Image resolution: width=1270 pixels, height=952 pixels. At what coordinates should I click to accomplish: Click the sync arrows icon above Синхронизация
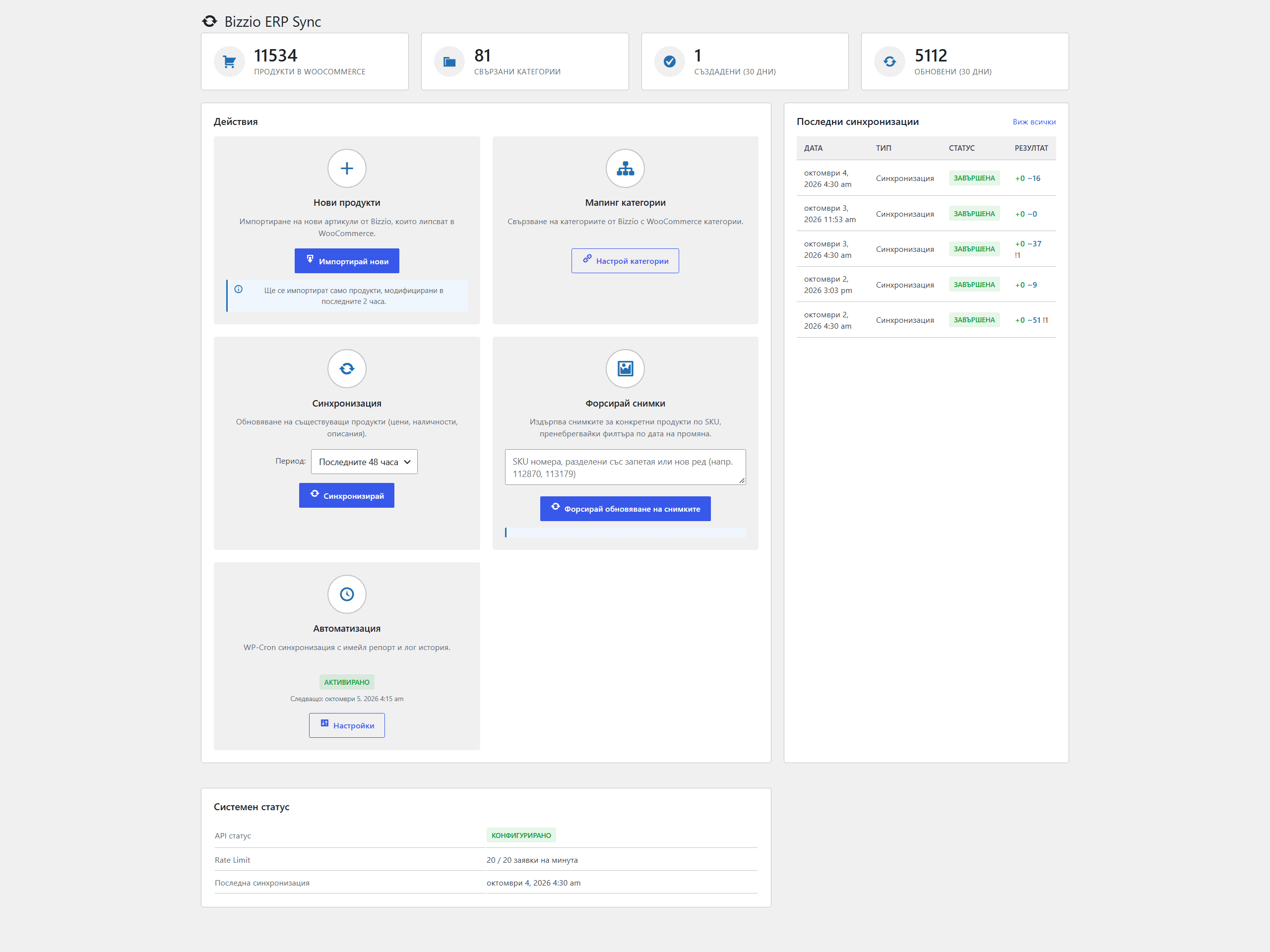[347, 368]
